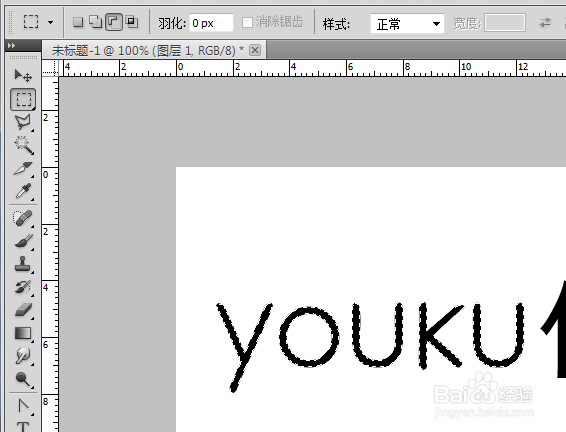Viewport: 566px width, 432px height.
Task: Select the Smudge tool
Action: (x=23, y=356)
